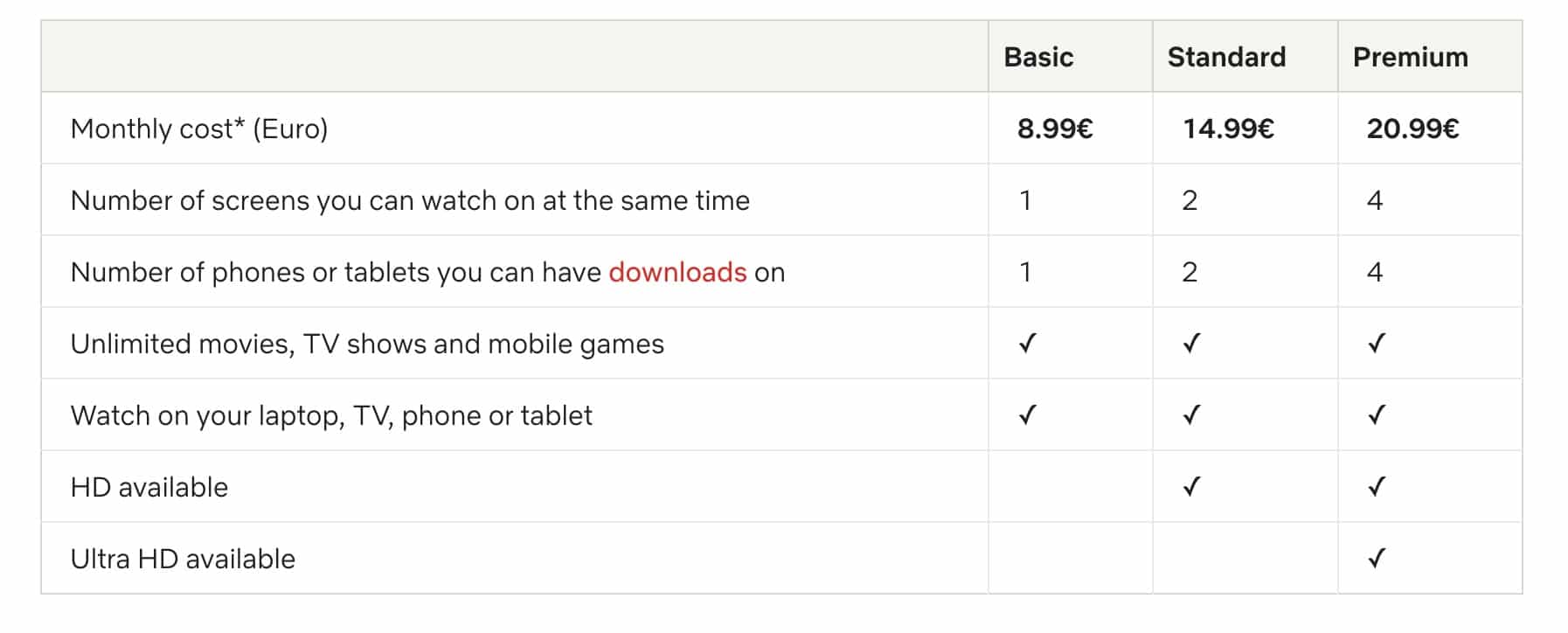The width and height of the screenshot is (1568, 633).
Task: Click Premium checkmark for Watch on laptop row
Action: pos(1377,415)
